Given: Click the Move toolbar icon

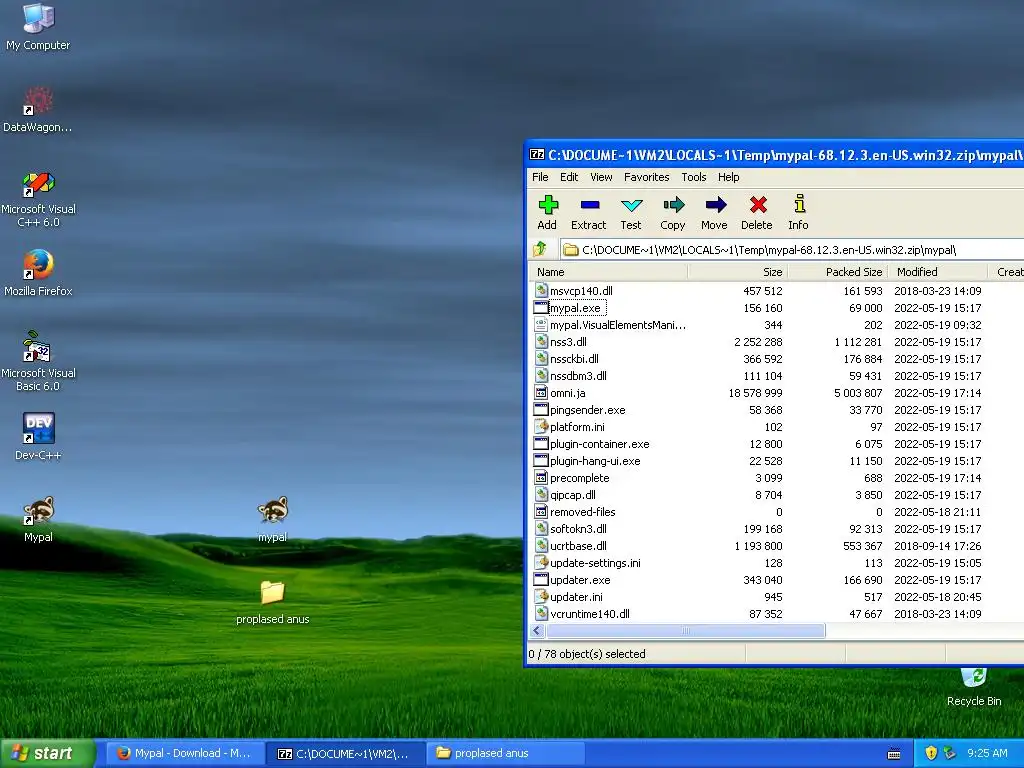Looking at the screenshot, I should click(x=714, y=212).
